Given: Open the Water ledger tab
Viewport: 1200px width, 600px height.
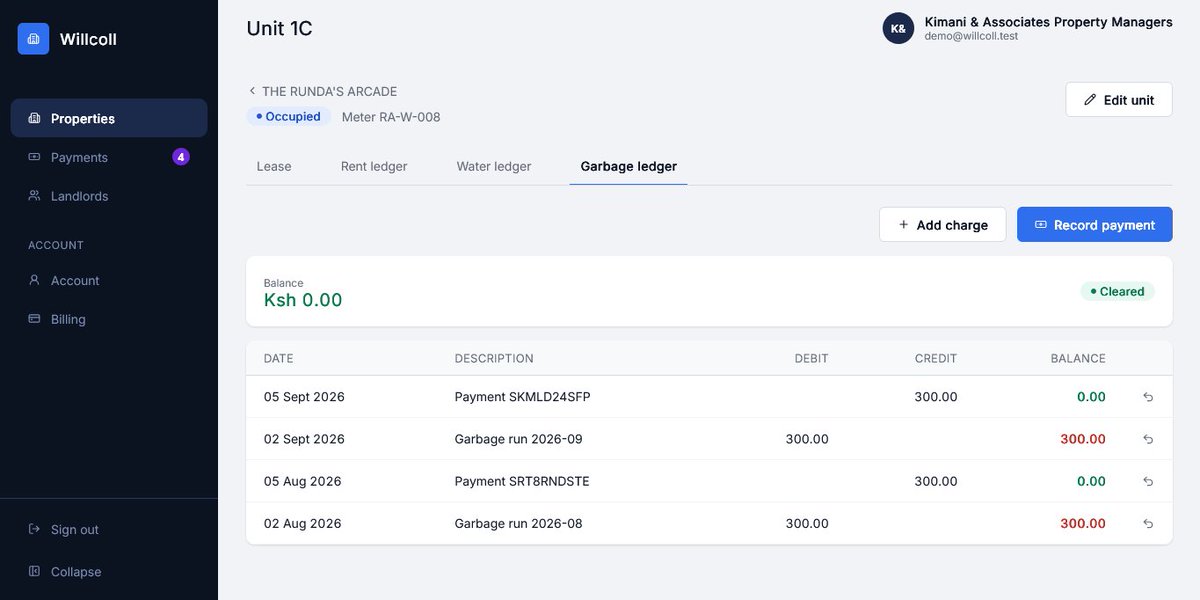Looking at the screenshot, I should 494,166.
